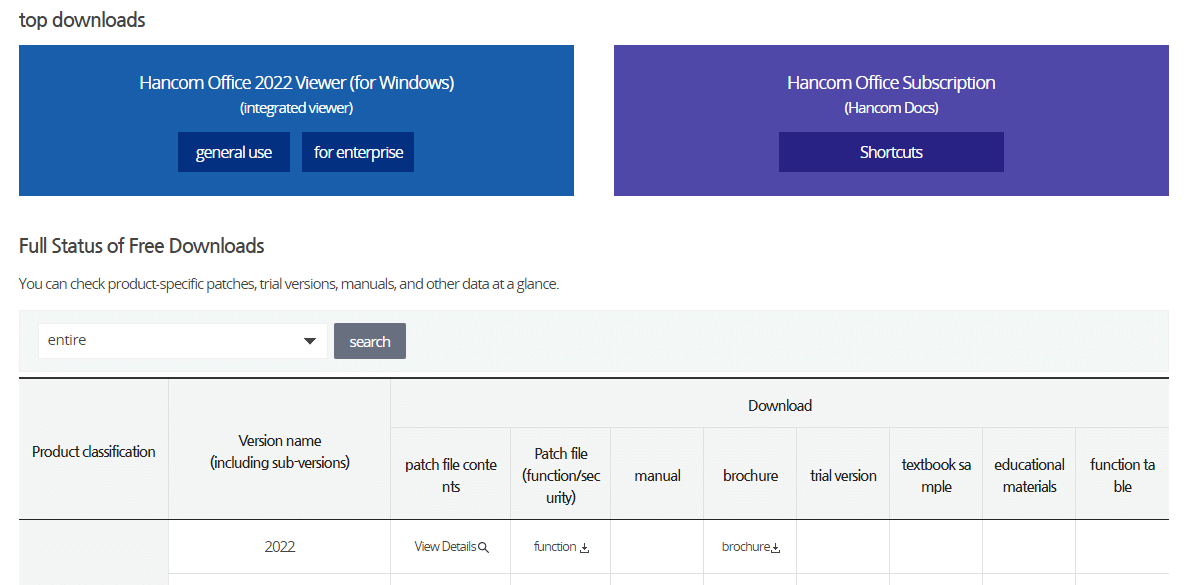1200x585 pixels.
Task: Select the 'trial version' column header
Action: tap(842, 474)
